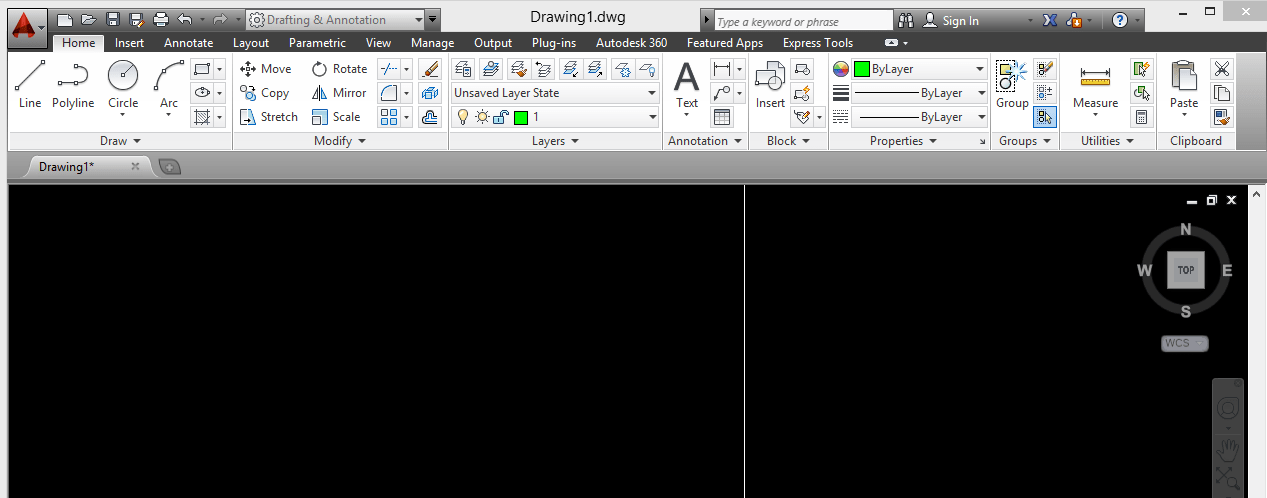Use the Rotate command
Screen dimensions: 1267x498
pyautogui.click(x=340, y=69)
